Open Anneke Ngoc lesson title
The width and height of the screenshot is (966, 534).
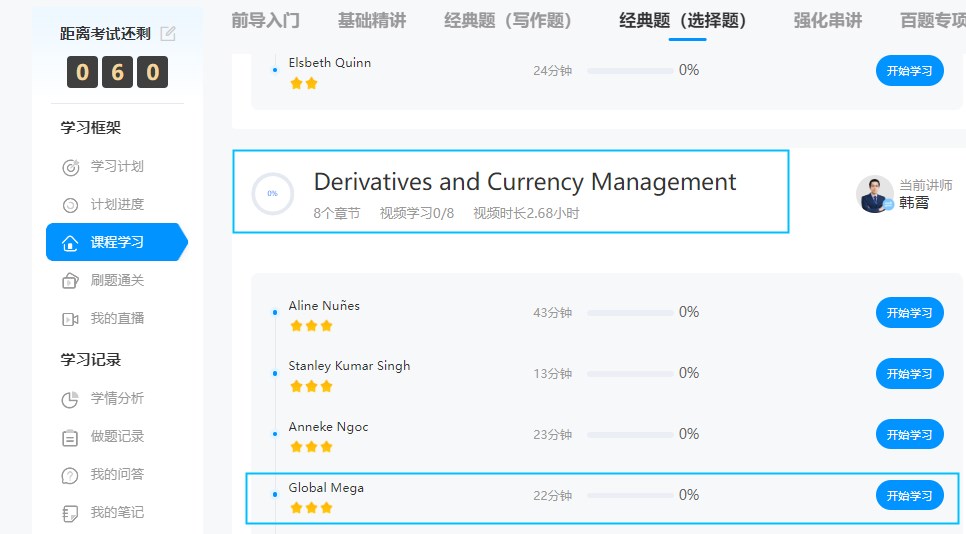[x=328, y=427]
